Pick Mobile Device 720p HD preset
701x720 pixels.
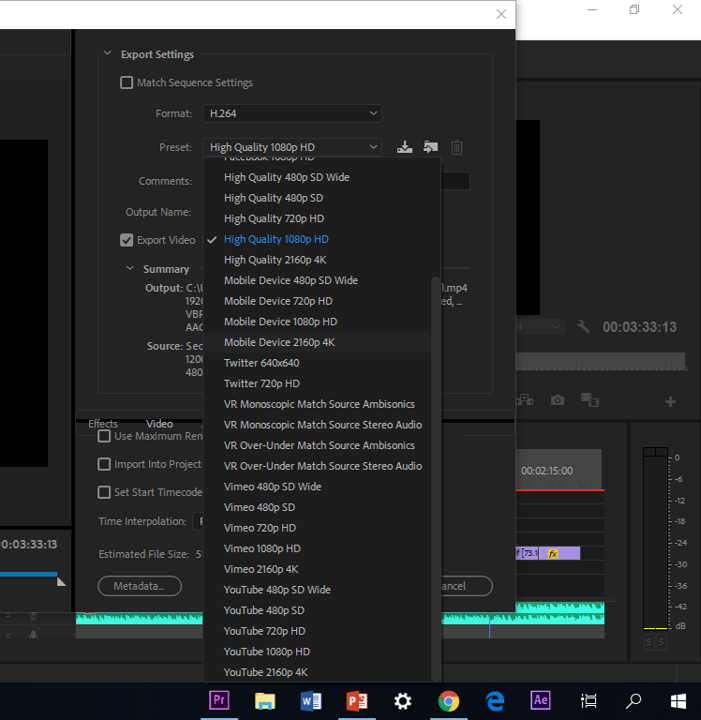[x=317, y=301]
